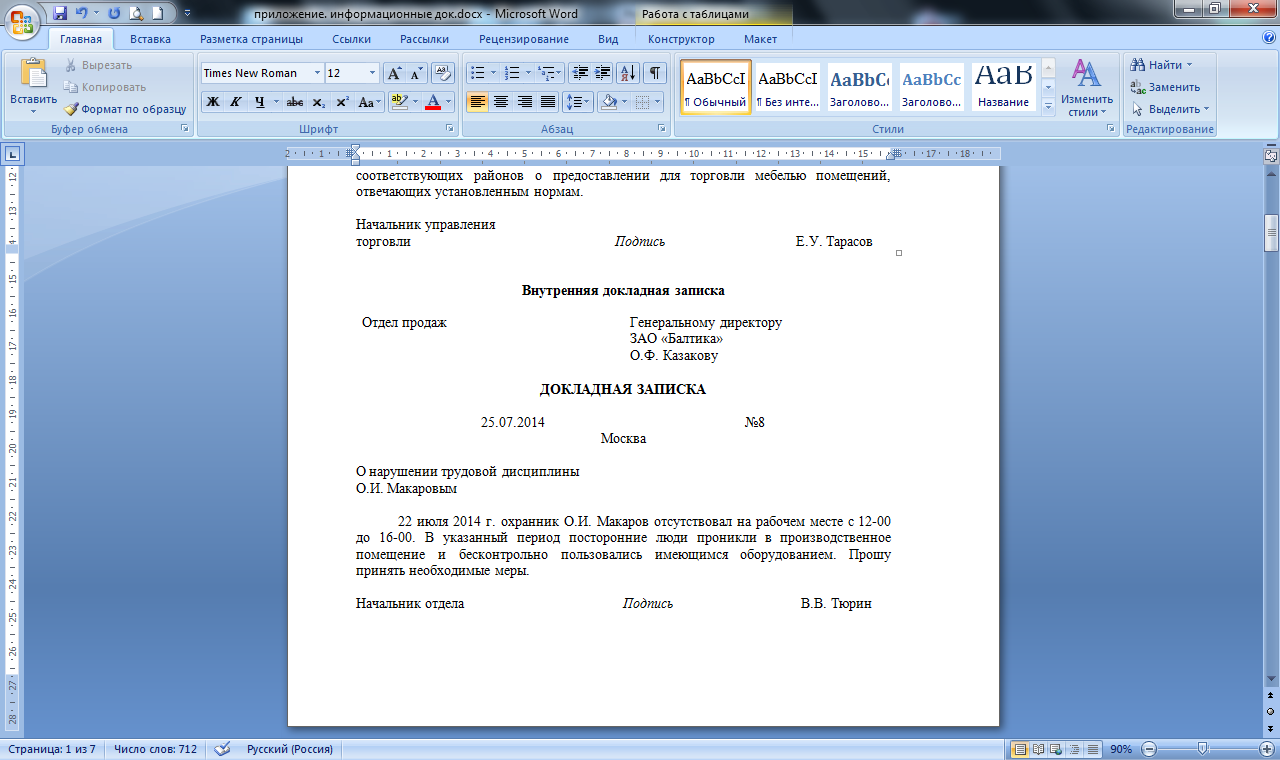1280x760 pixels.
Task: Expand multilevel list dropdown
Action: pyautogui.click(x=560, y=73)
